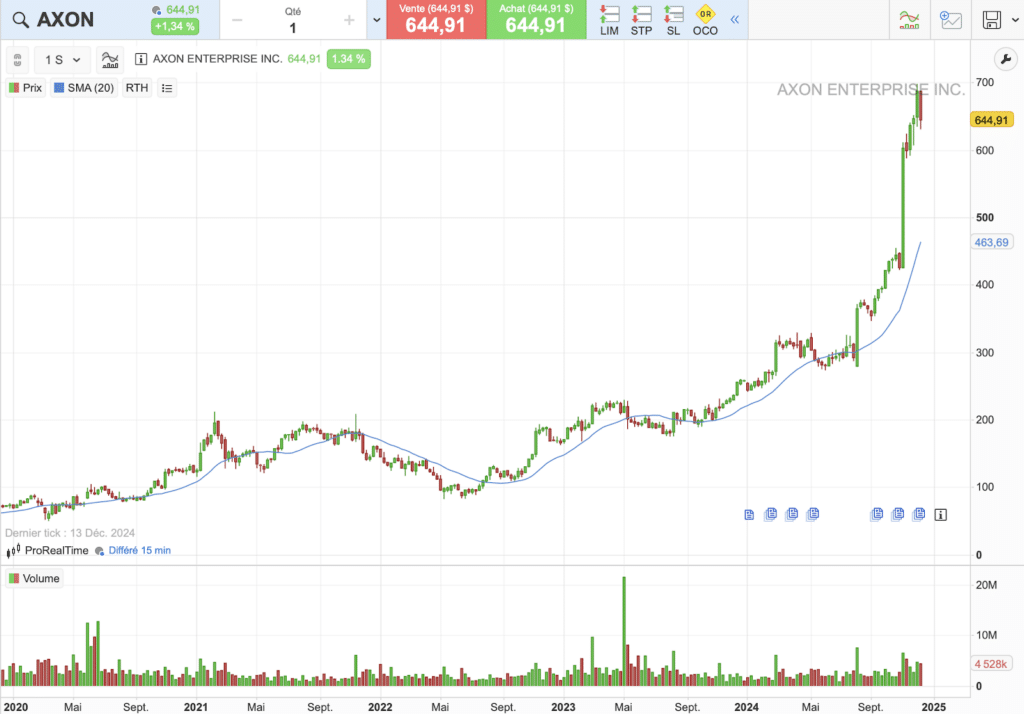The height and width of the screenshot is (714, 1024).
Task: Click the search magnifier icon beside AXON
Action: tap(20, 20)
